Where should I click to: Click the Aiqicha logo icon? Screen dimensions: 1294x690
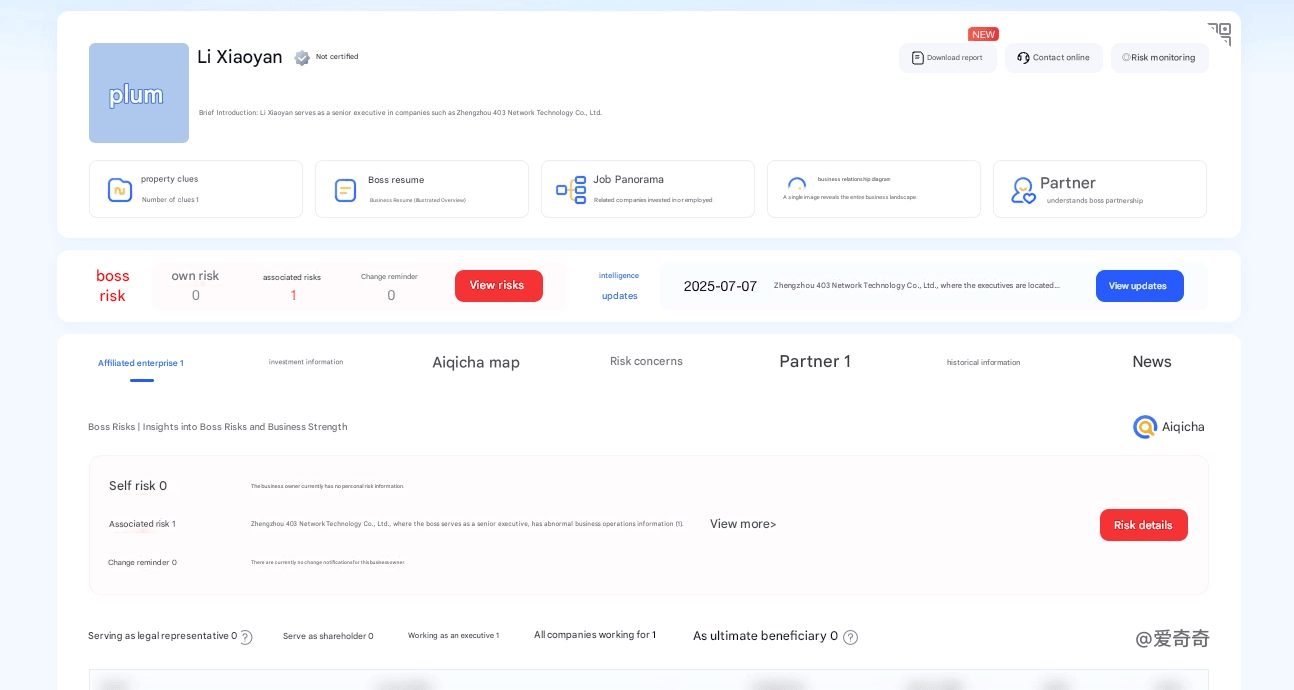pyautogui.click(x=1145, y=427)
